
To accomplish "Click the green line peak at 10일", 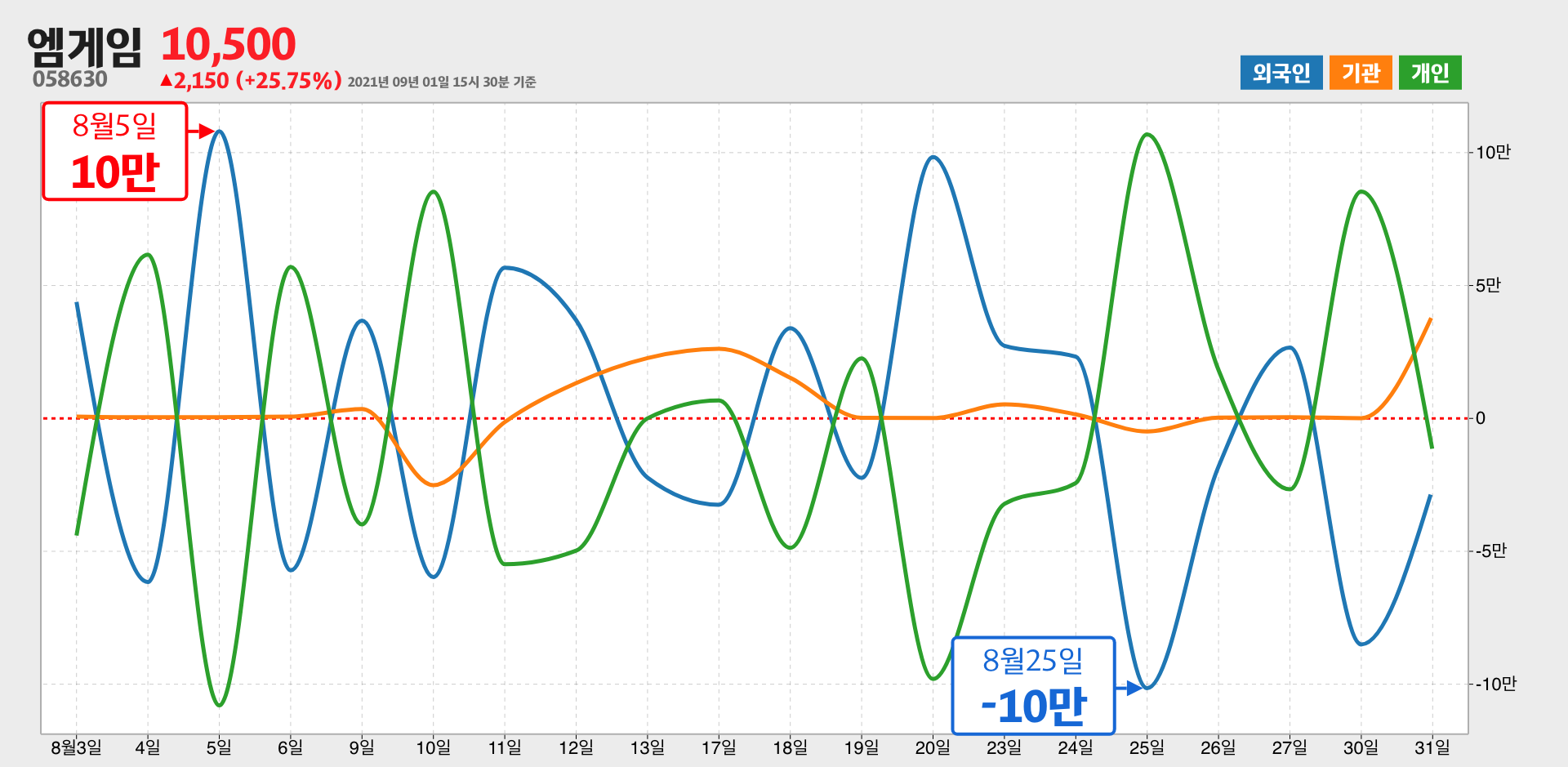I will [433, 192].
